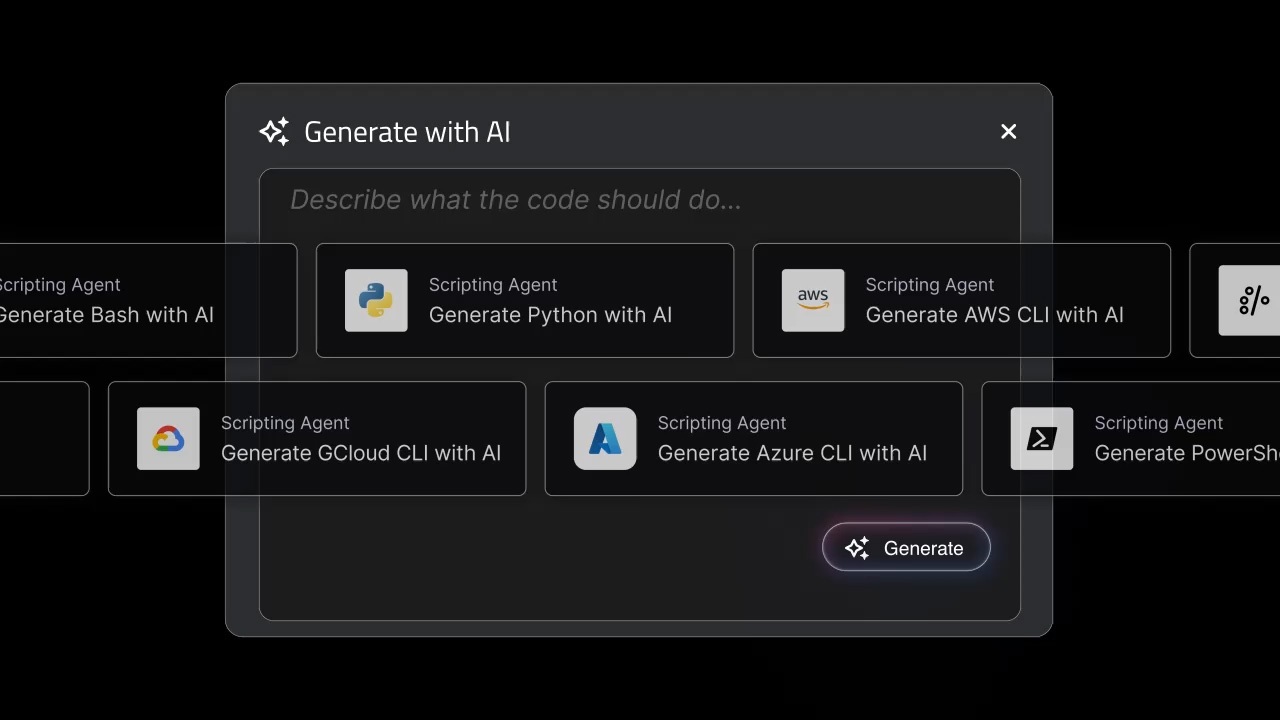Click the Azure logo icon
This screenshot has height=720, width=1280.
pyautogui.click(x=605, y=438)
